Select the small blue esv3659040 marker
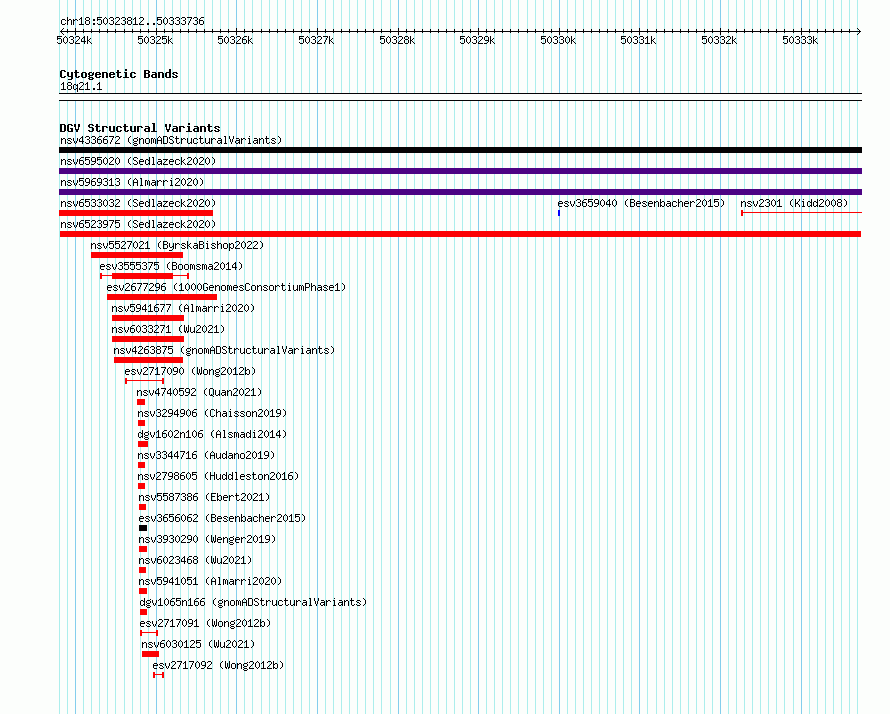 559,213
